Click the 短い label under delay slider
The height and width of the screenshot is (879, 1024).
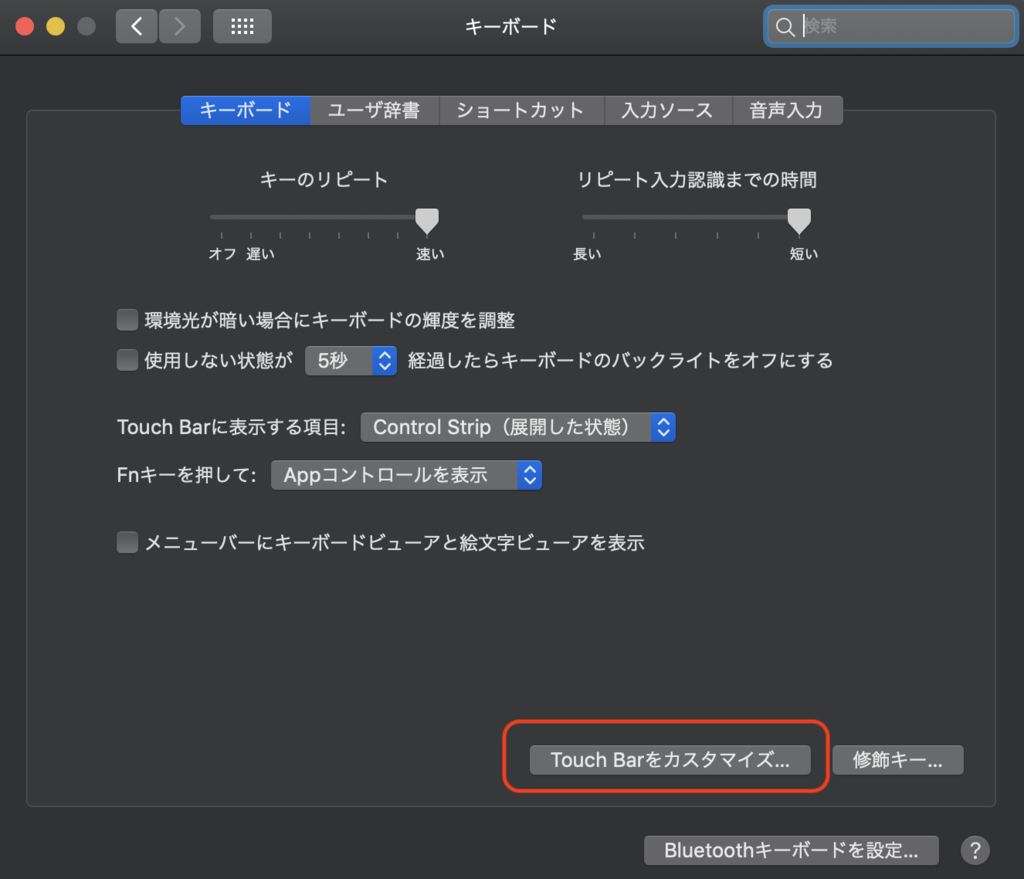803,254
